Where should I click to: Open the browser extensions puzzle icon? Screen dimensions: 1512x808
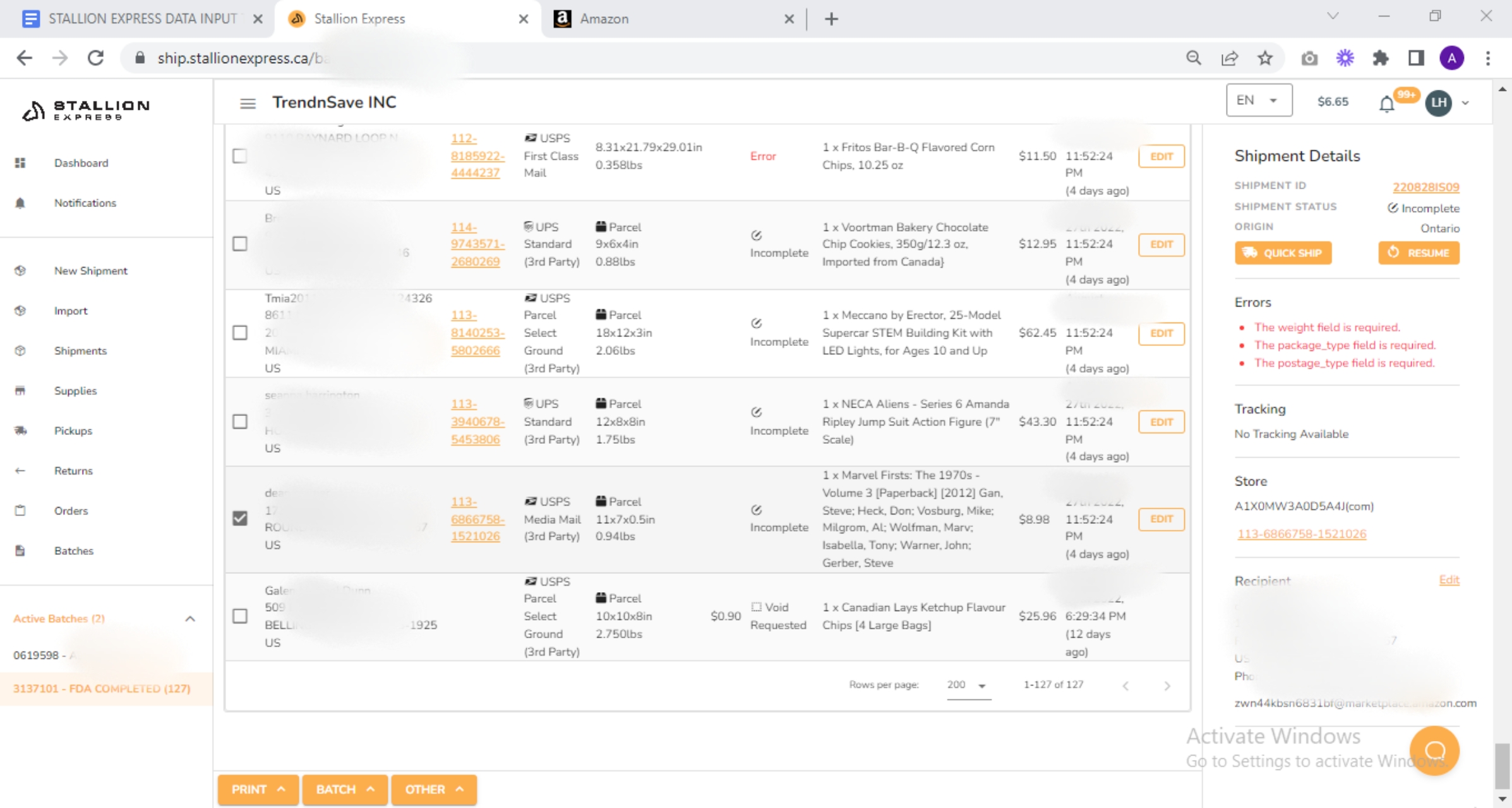coord(1381,58)
